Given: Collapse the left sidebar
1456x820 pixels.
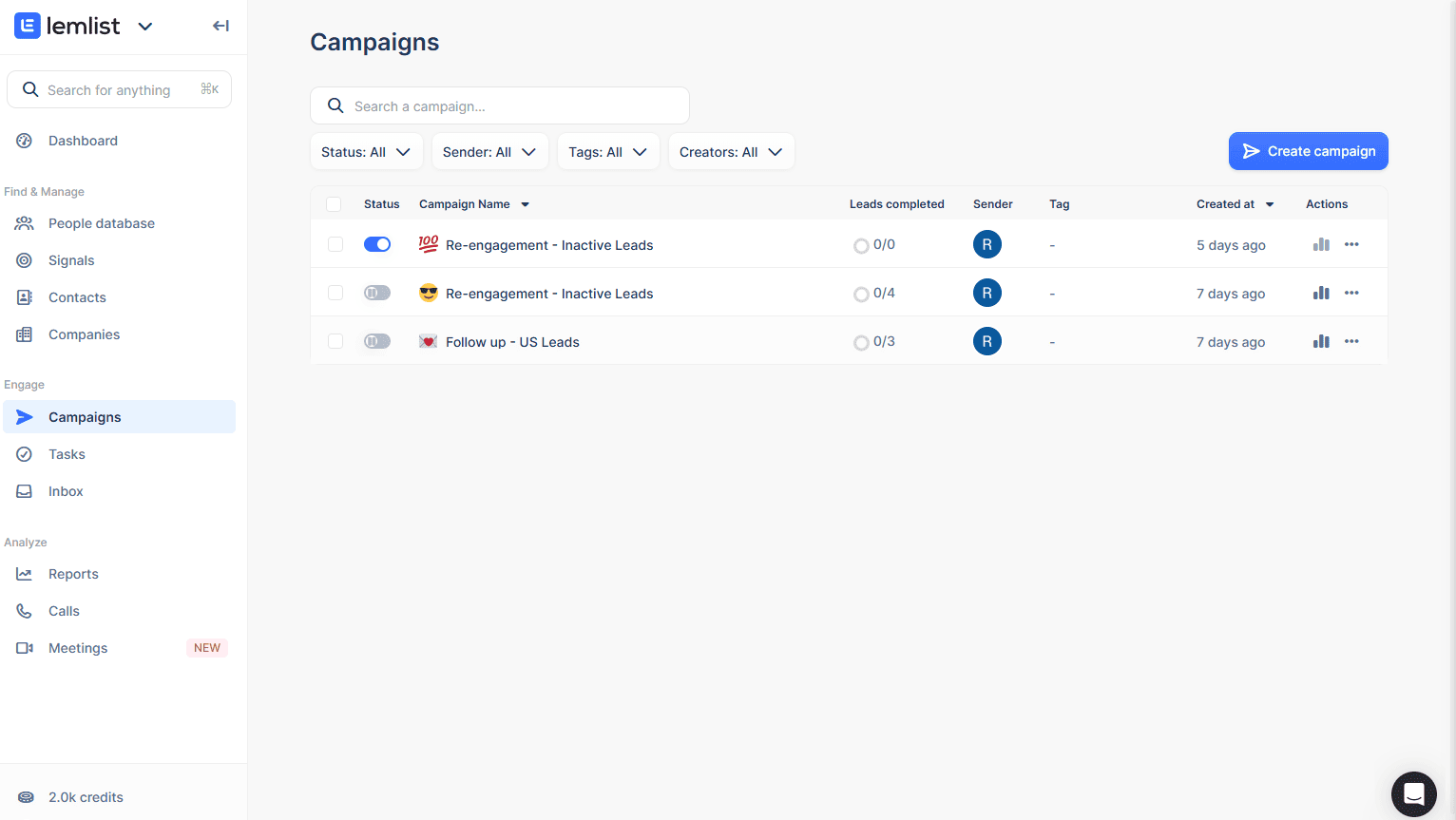Looking at the screenshot, I should [220, 26].
